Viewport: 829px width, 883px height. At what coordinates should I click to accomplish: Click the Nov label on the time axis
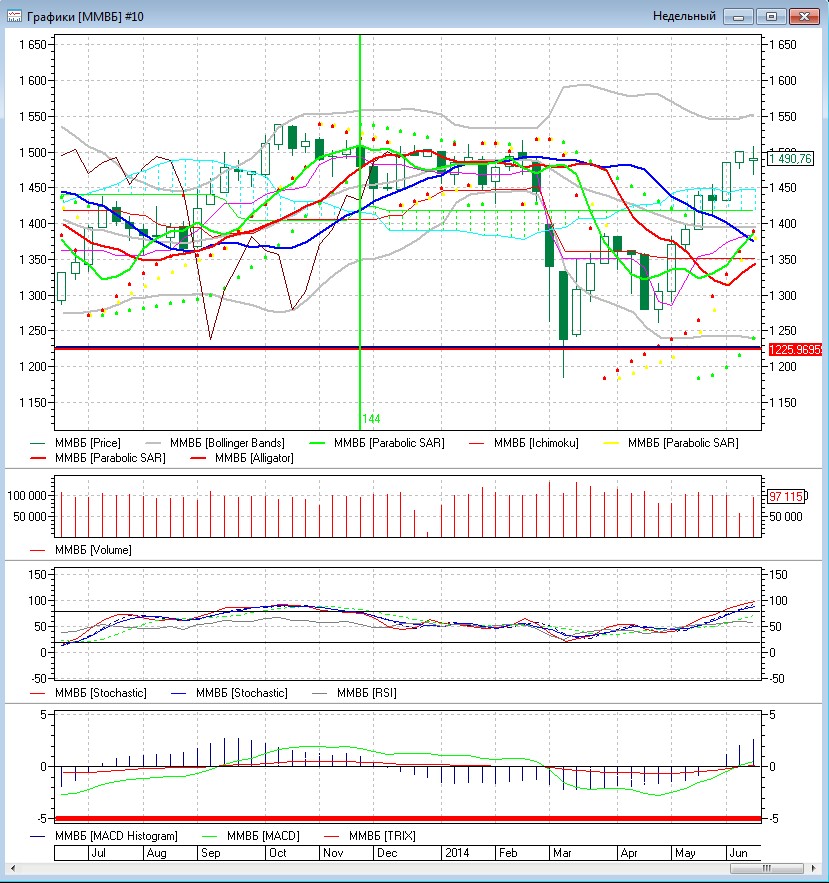pos(333,853)
